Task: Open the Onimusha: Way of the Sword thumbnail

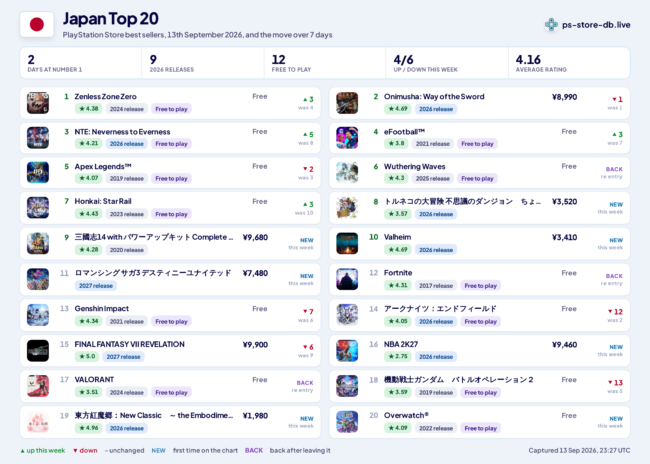Action: 347,103
